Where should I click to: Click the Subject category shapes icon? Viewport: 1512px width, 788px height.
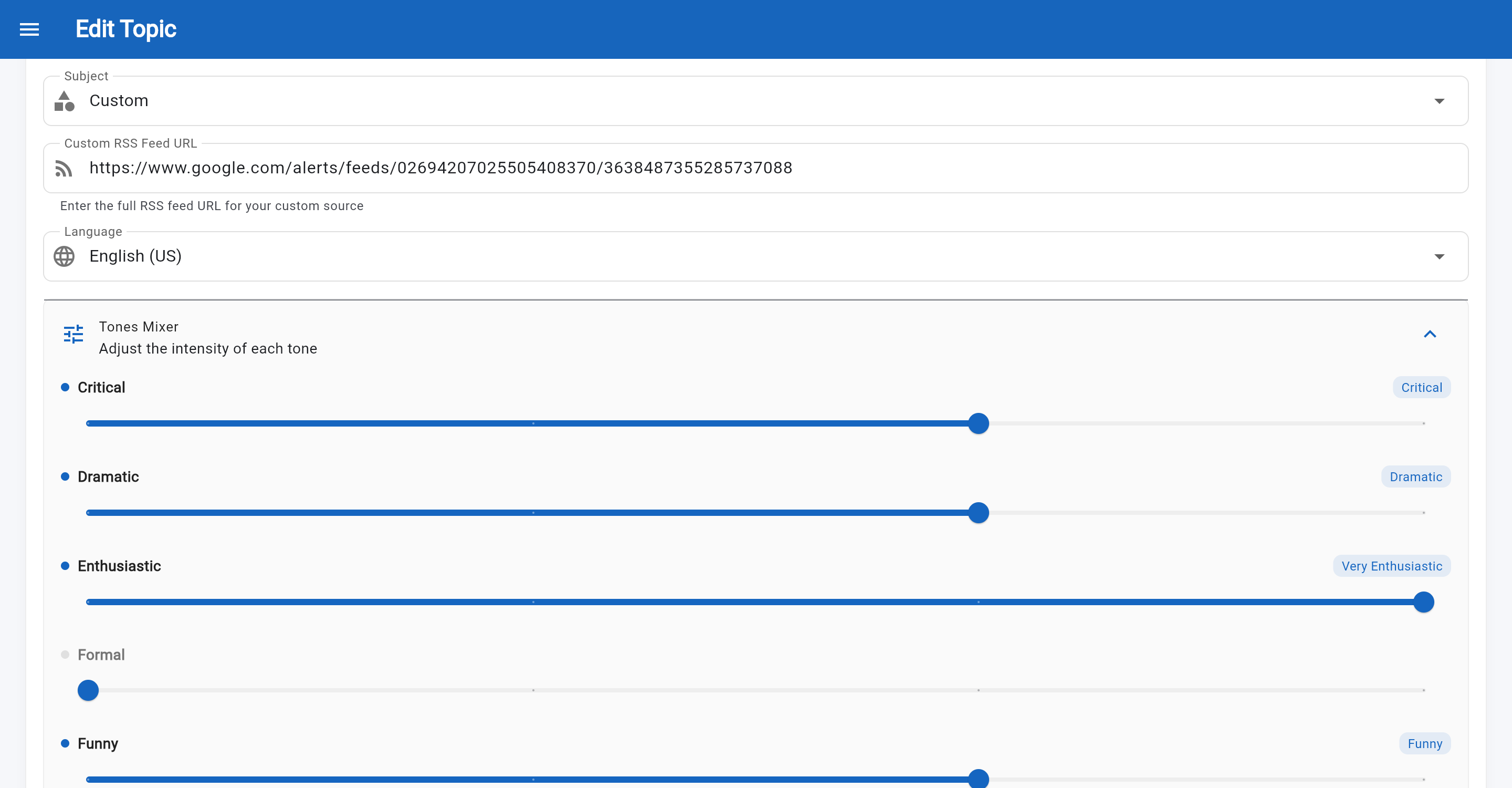(65, 100)
